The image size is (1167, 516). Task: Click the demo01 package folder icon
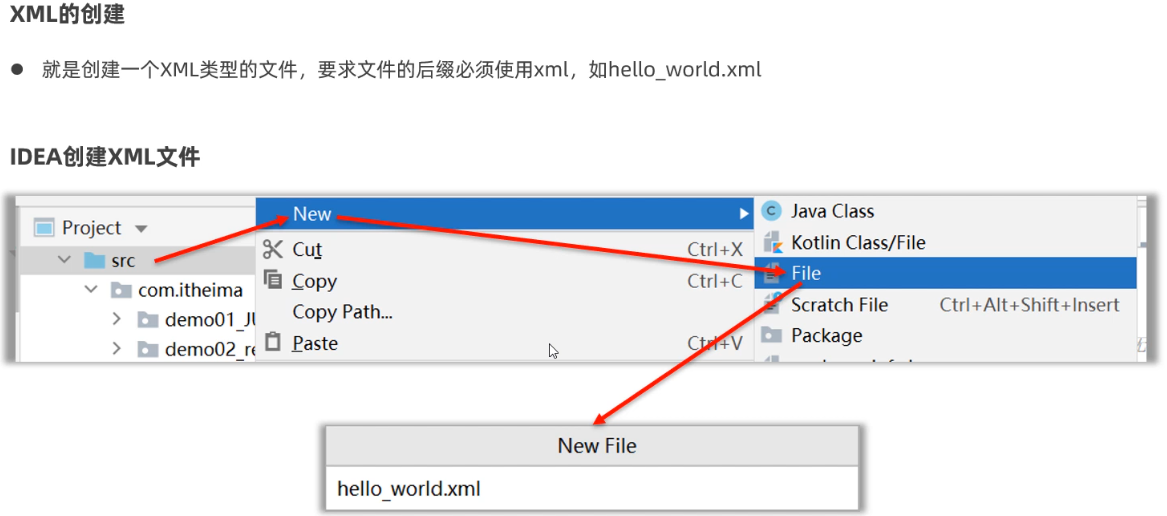point(148,320)
